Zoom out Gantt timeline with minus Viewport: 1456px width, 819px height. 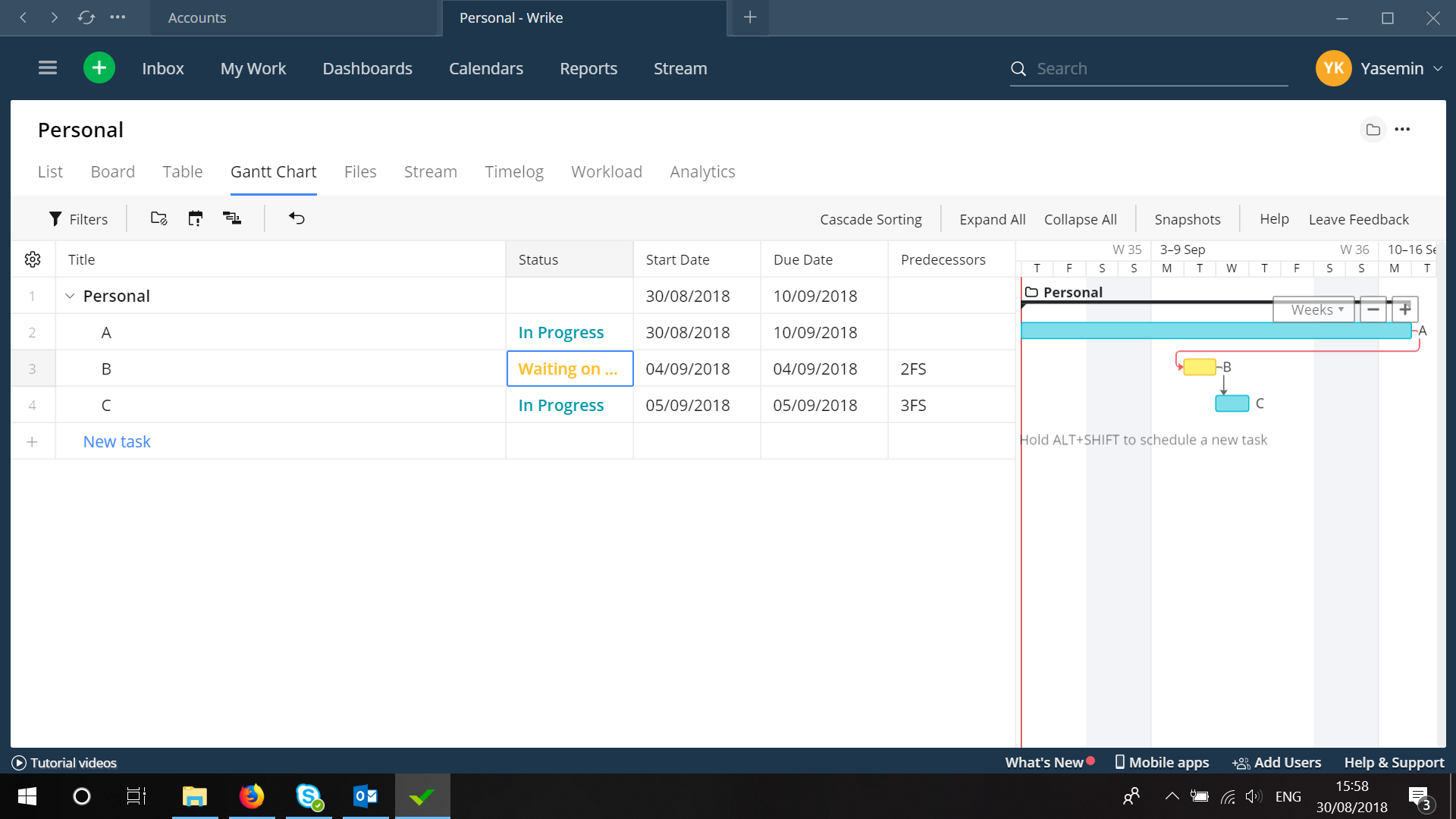point(1373,309)
